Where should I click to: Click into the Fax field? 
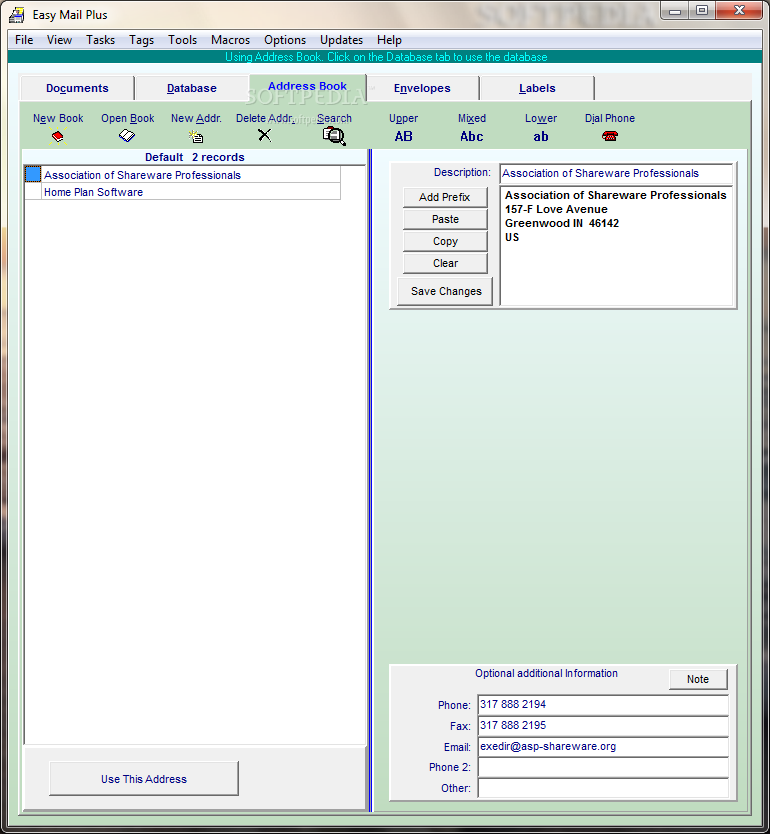tap(603, 726)
